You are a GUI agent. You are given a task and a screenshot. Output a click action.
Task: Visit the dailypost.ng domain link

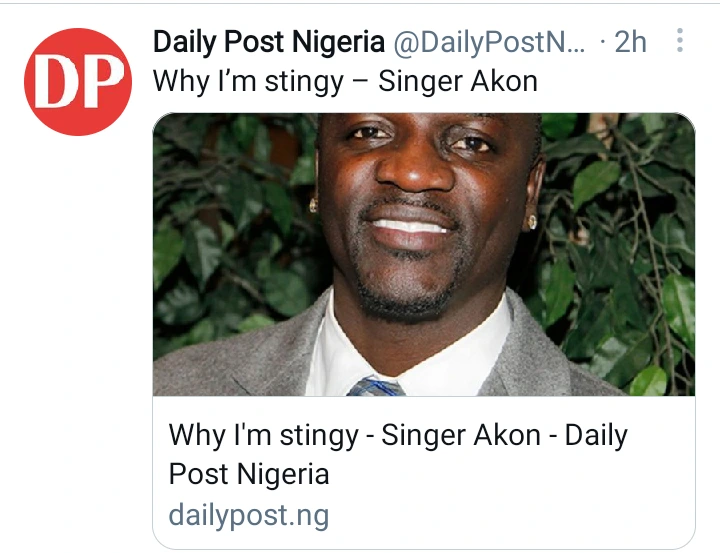click(248, 516)
